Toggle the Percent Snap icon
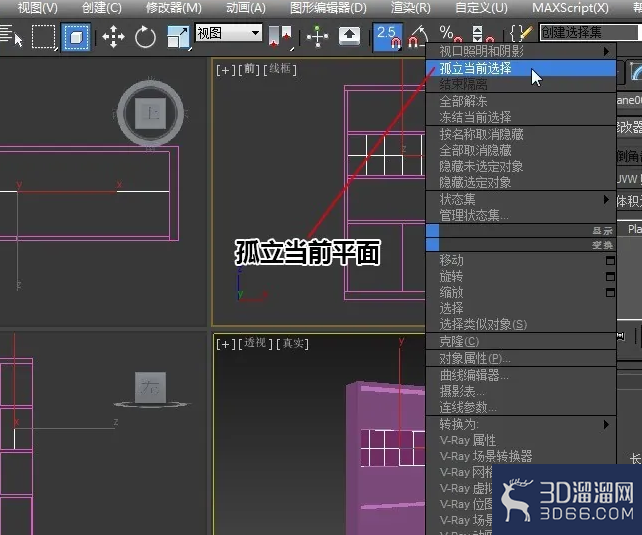Screen dimensions: 642x535 [450, 34]
